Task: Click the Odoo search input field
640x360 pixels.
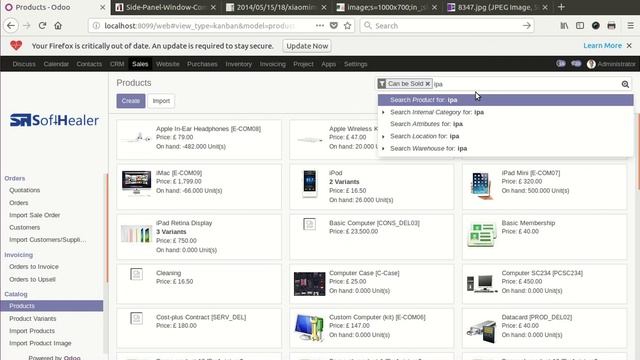Action: 526,84
